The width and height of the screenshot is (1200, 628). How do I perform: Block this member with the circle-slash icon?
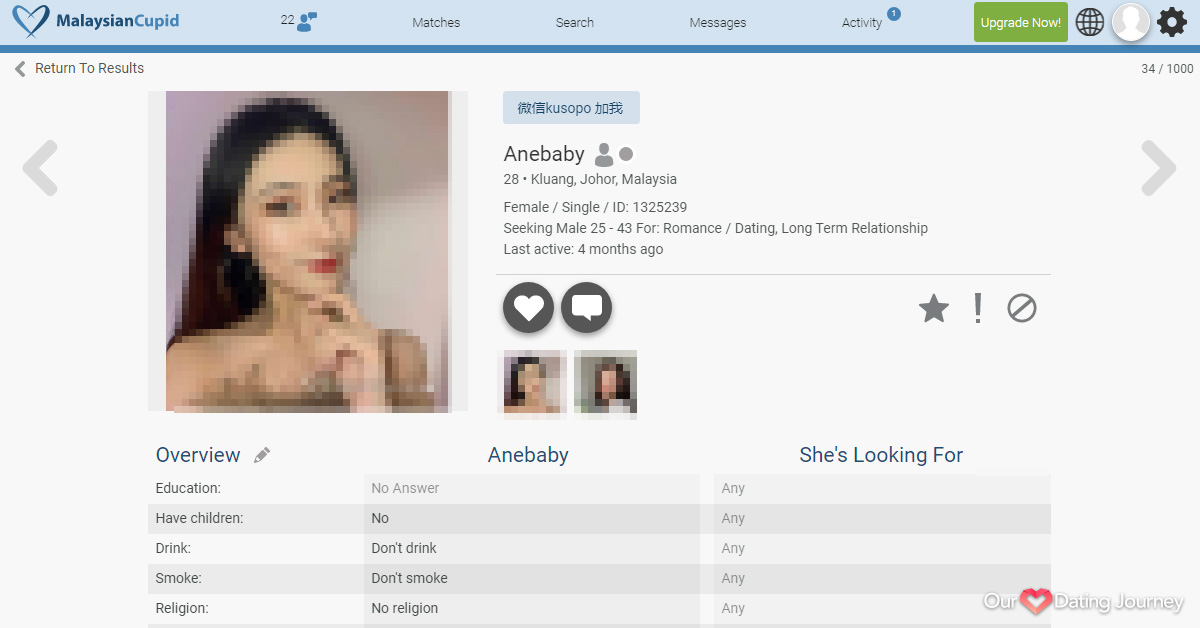click(1021, 308)
